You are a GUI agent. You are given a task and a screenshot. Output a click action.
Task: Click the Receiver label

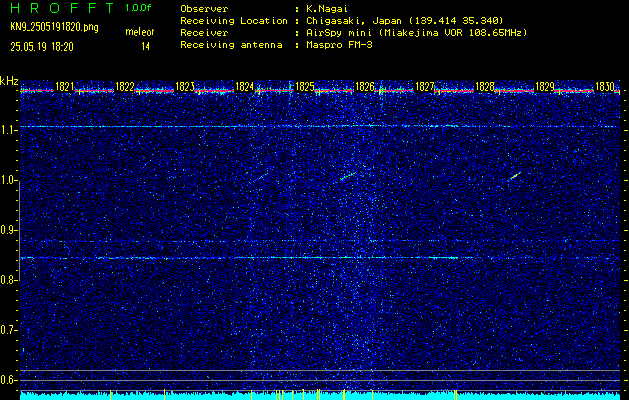204,32
